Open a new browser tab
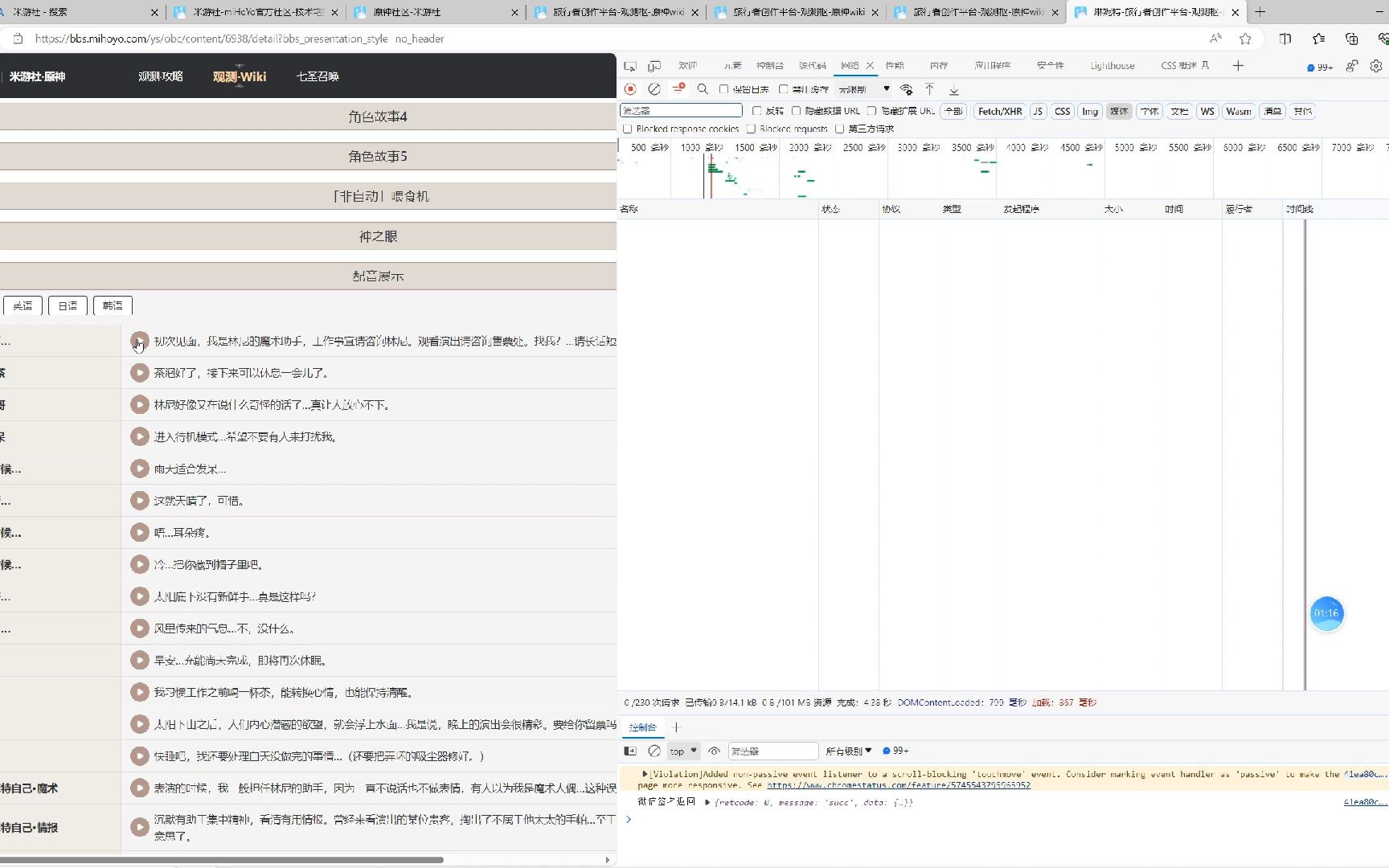The height and width of the screenshot is (868, 1389). [1260, 12]
